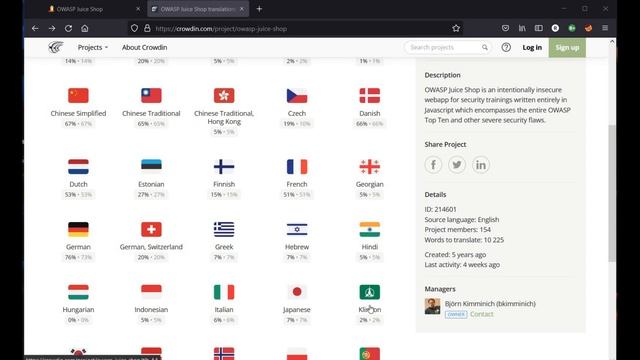640x360 pixels.
Task: Select the OWASP Juice Shop translation tab
Action: point(198,9)
